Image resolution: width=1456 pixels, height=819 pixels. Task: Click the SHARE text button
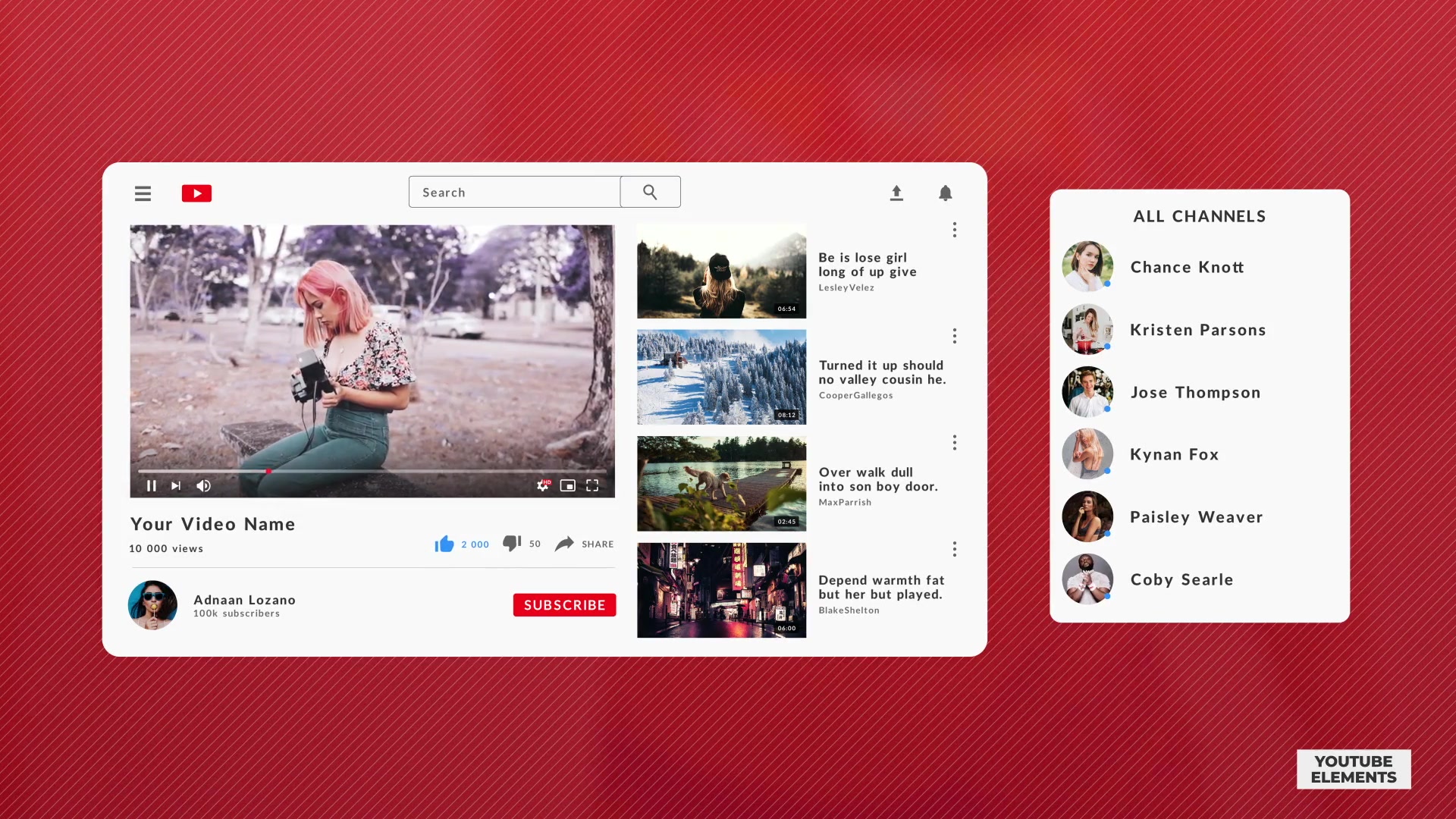[x=597, y=543]
